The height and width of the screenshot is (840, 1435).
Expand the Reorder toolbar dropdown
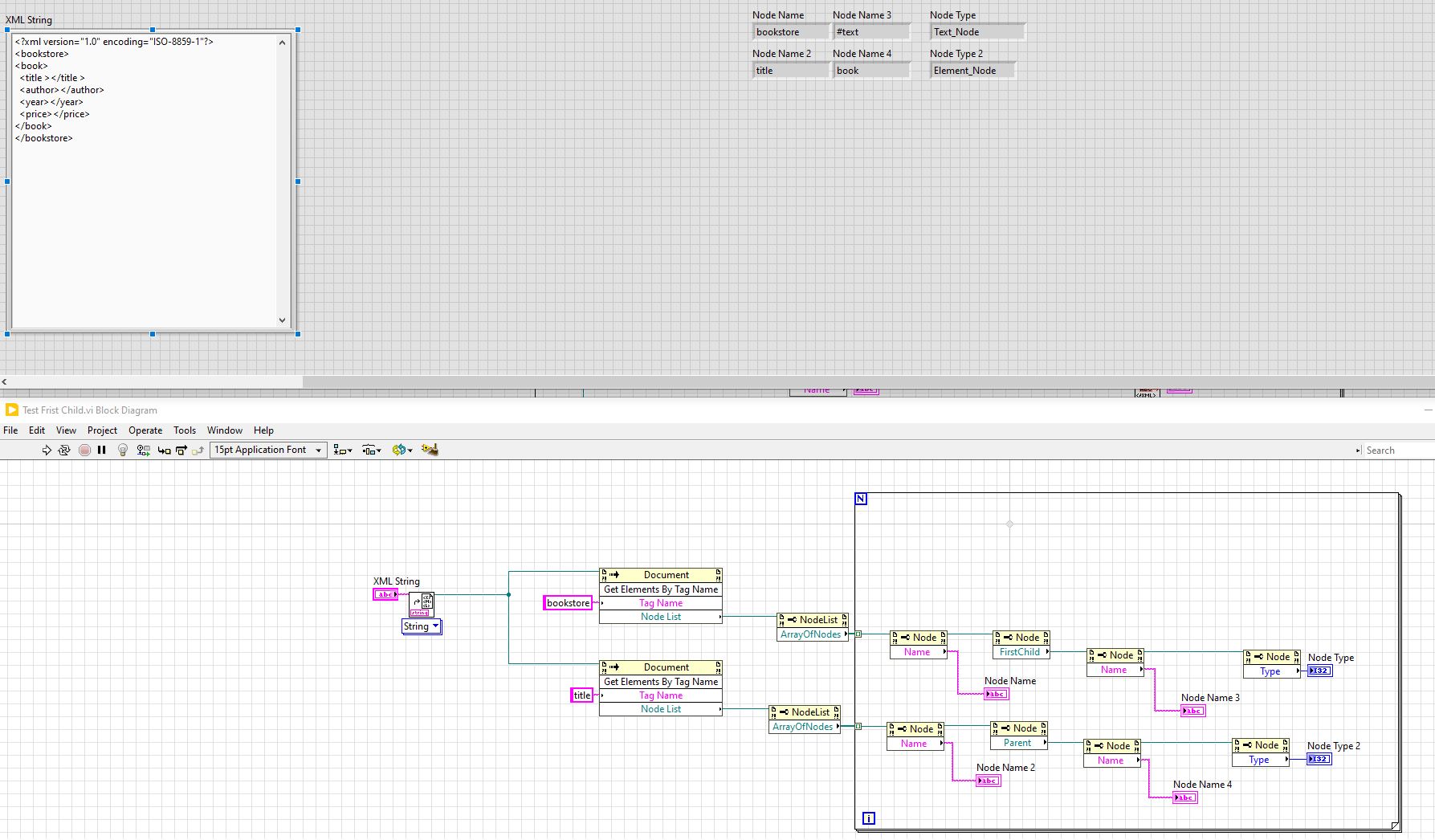tap(402, 451)
